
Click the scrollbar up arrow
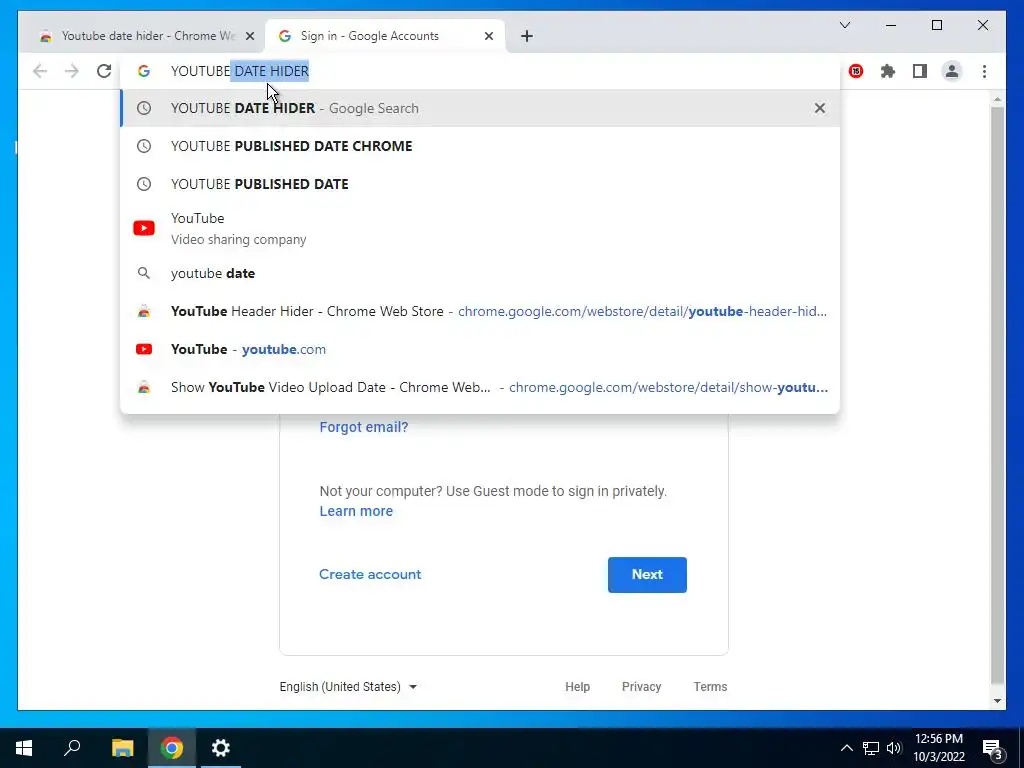tap(997, 99)
